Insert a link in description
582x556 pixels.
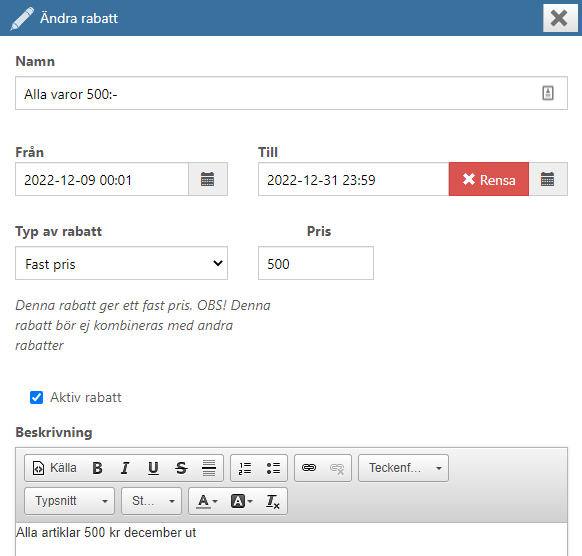(x=309, y=468)
